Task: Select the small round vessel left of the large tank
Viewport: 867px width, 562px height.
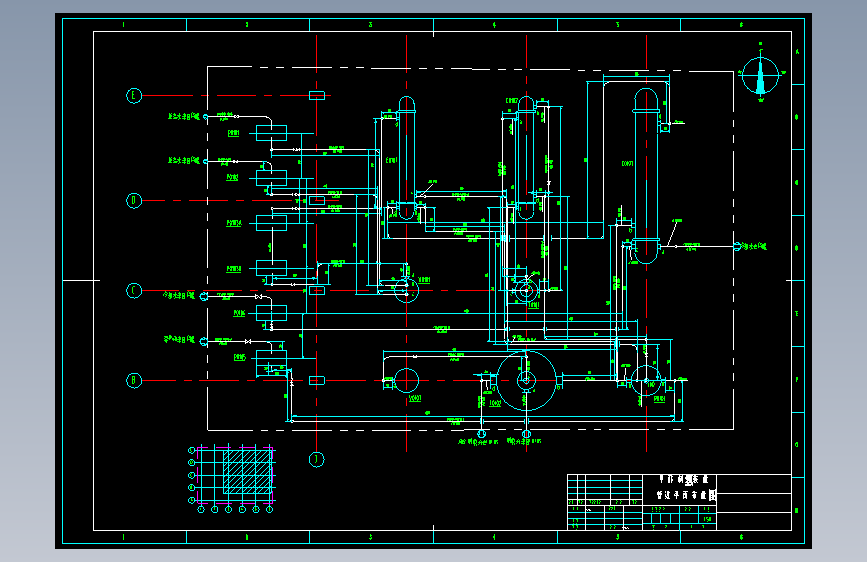Action: (406, 381)
